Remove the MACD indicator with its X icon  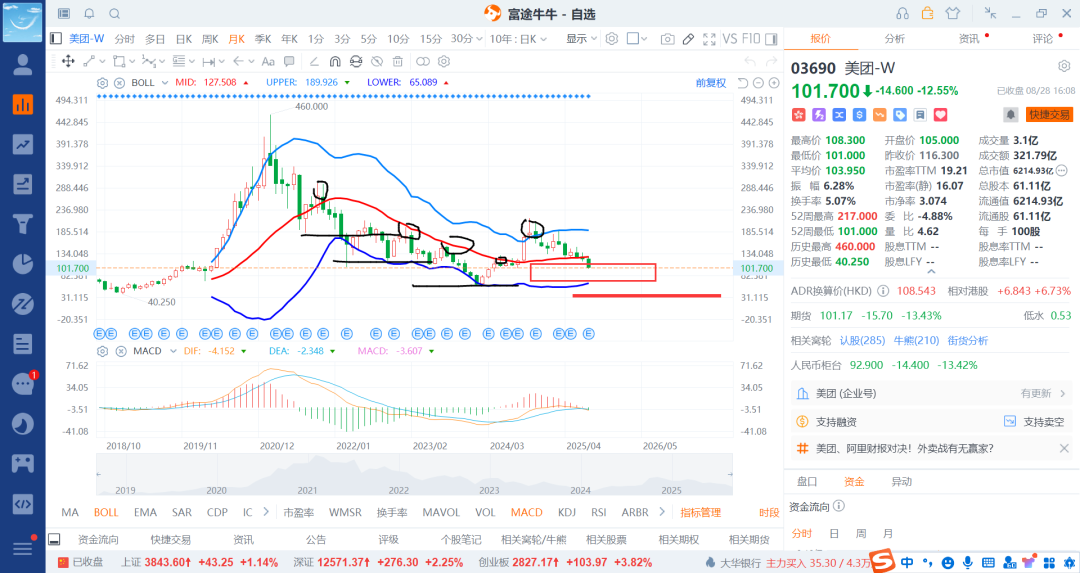121,351
